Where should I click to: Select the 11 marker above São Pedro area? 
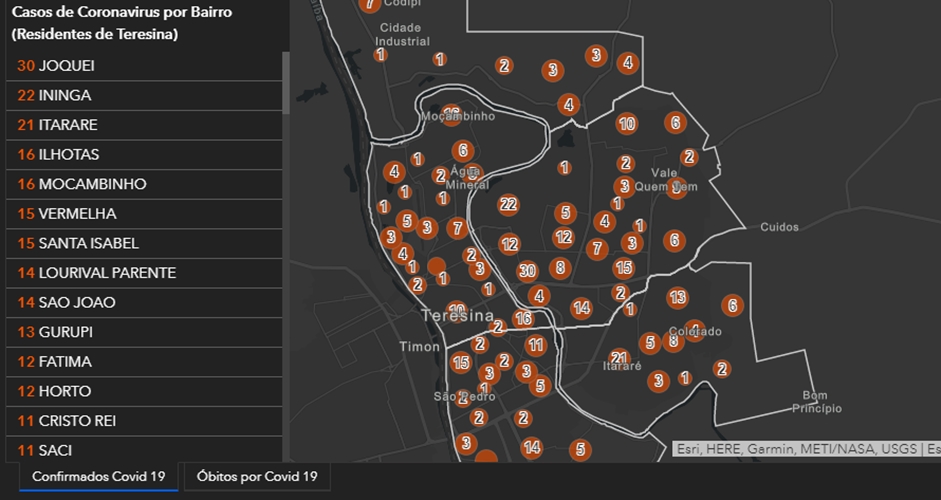coord(535,346)
